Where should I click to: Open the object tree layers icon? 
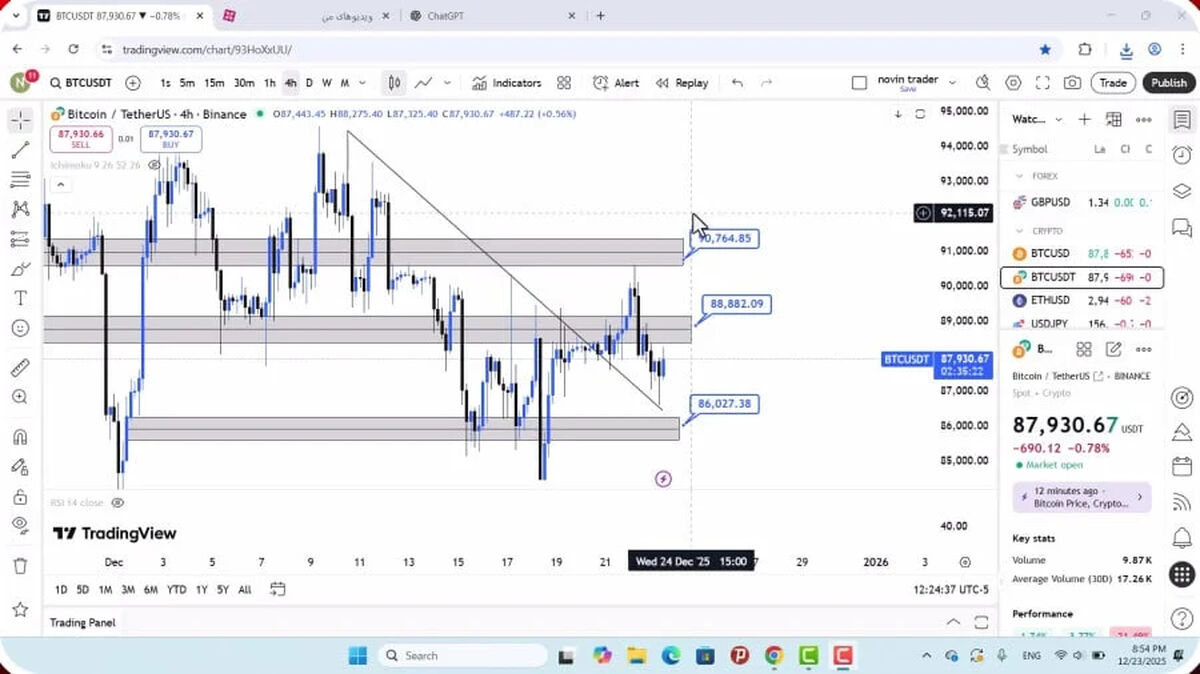[x=1182, y=191]
